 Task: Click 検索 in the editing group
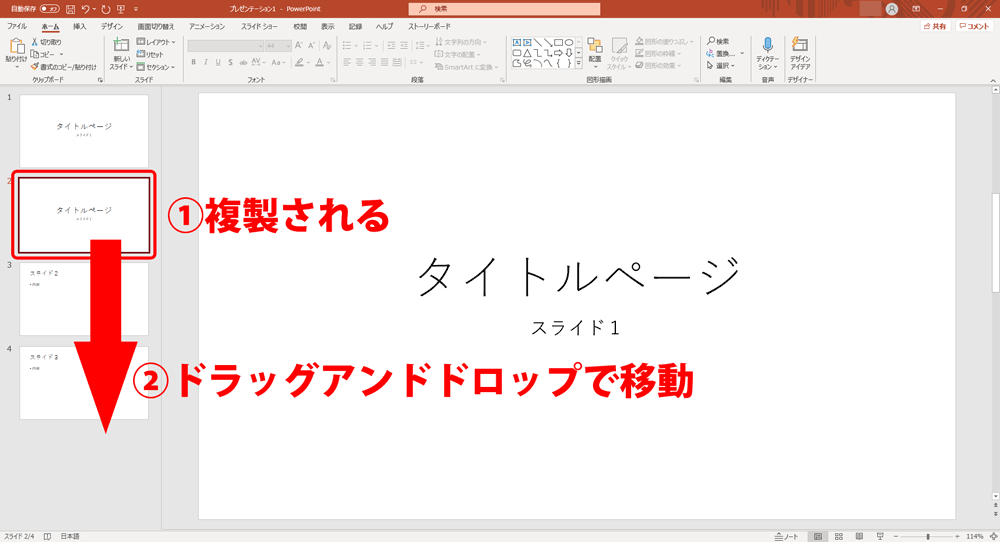718,42
